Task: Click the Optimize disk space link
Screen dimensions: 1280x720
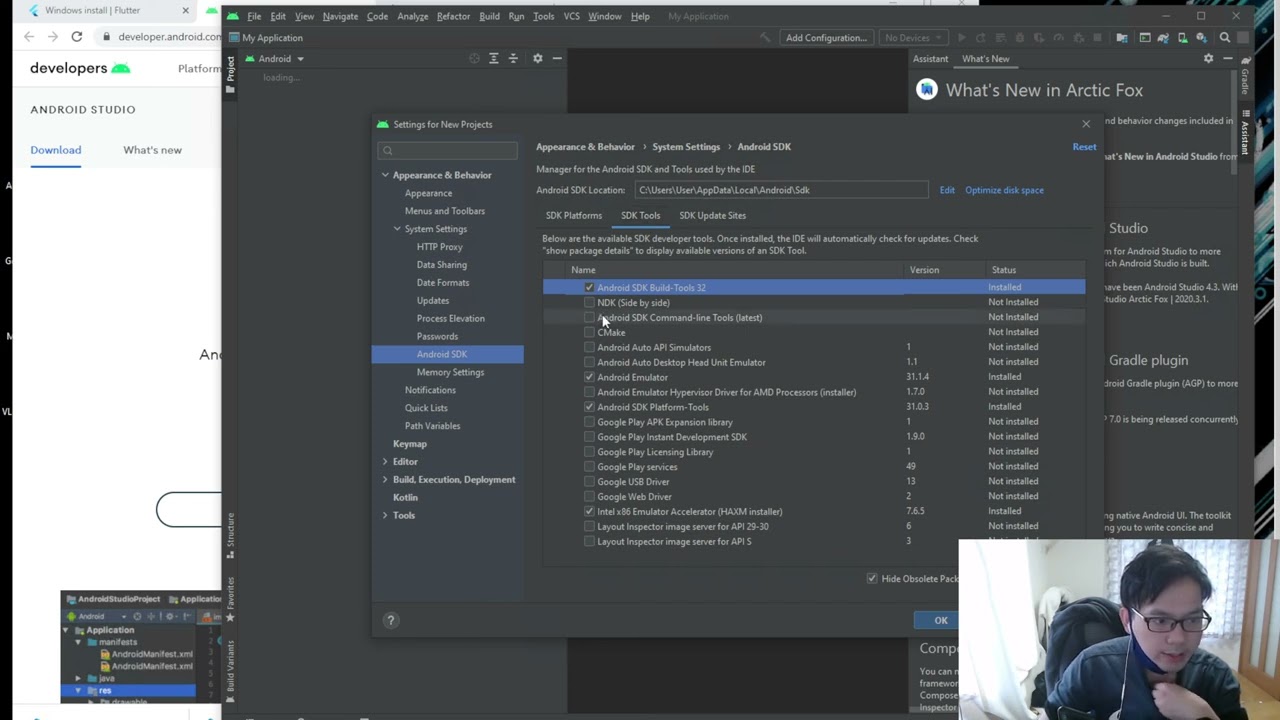Action: pos(1004,190)
